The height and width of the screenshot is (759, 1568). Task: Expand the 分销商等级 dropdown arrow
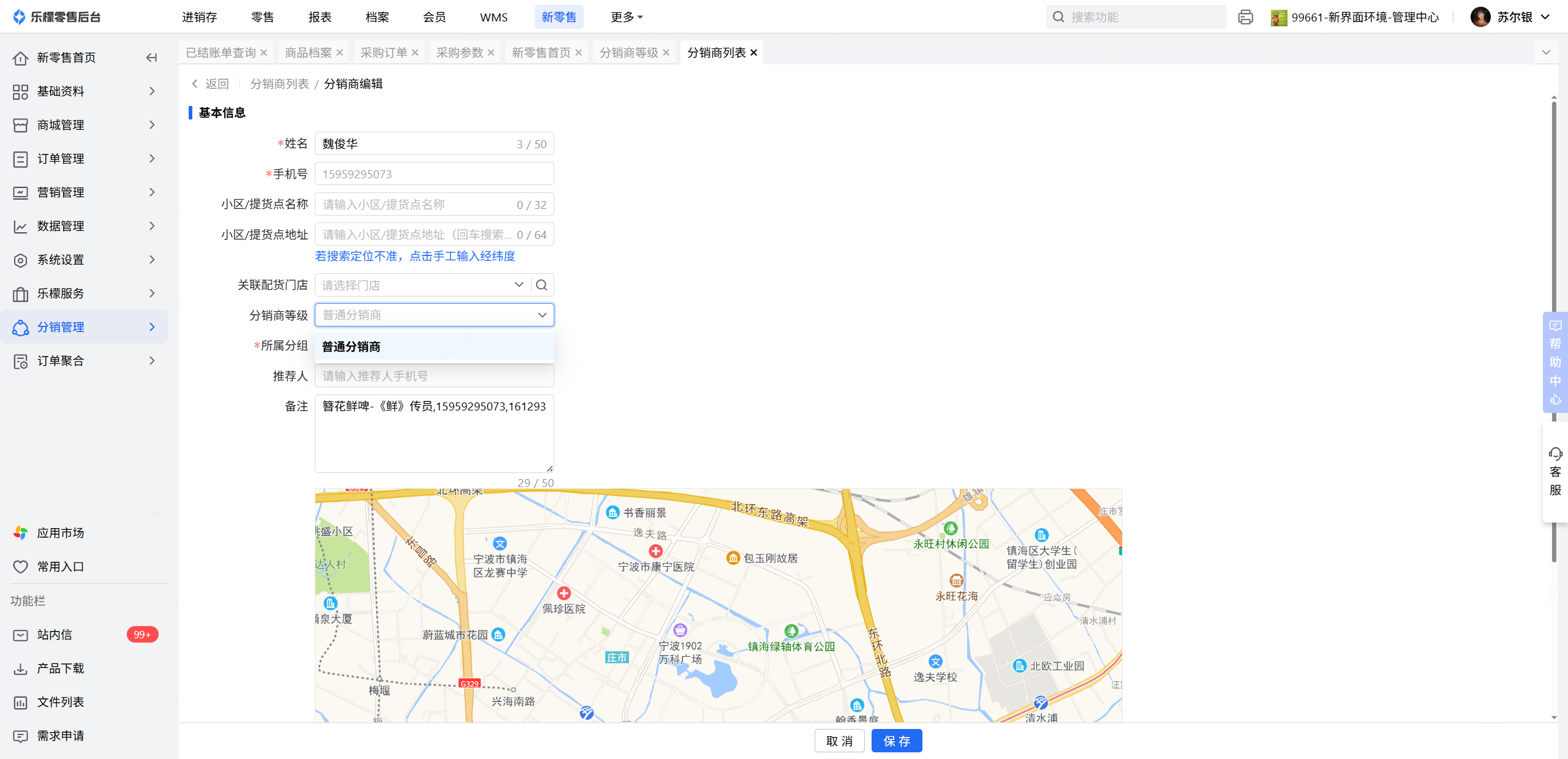[x=541, y=315]
